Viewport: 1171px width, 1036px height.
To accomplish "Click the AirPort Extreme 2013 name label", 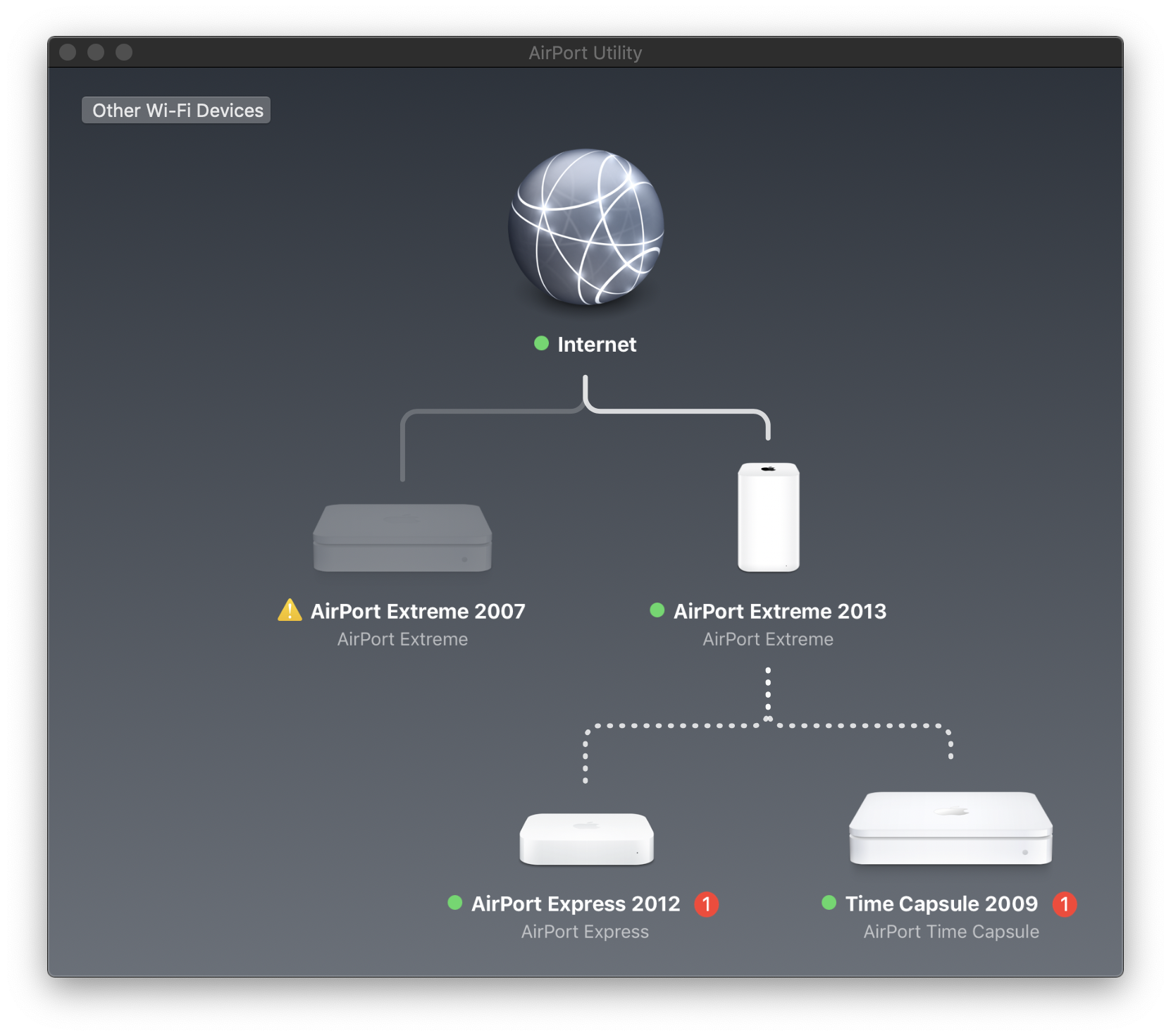I will click(x=780, y=611).
